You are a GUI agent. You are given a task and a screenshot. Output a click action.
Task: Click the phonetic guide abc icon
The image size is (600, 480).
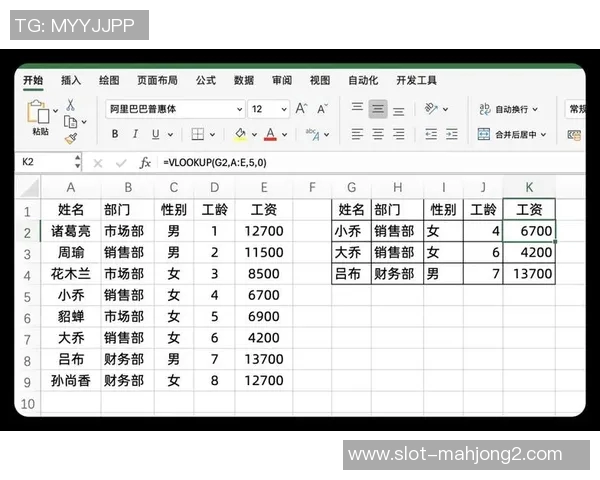pos(313,134)
